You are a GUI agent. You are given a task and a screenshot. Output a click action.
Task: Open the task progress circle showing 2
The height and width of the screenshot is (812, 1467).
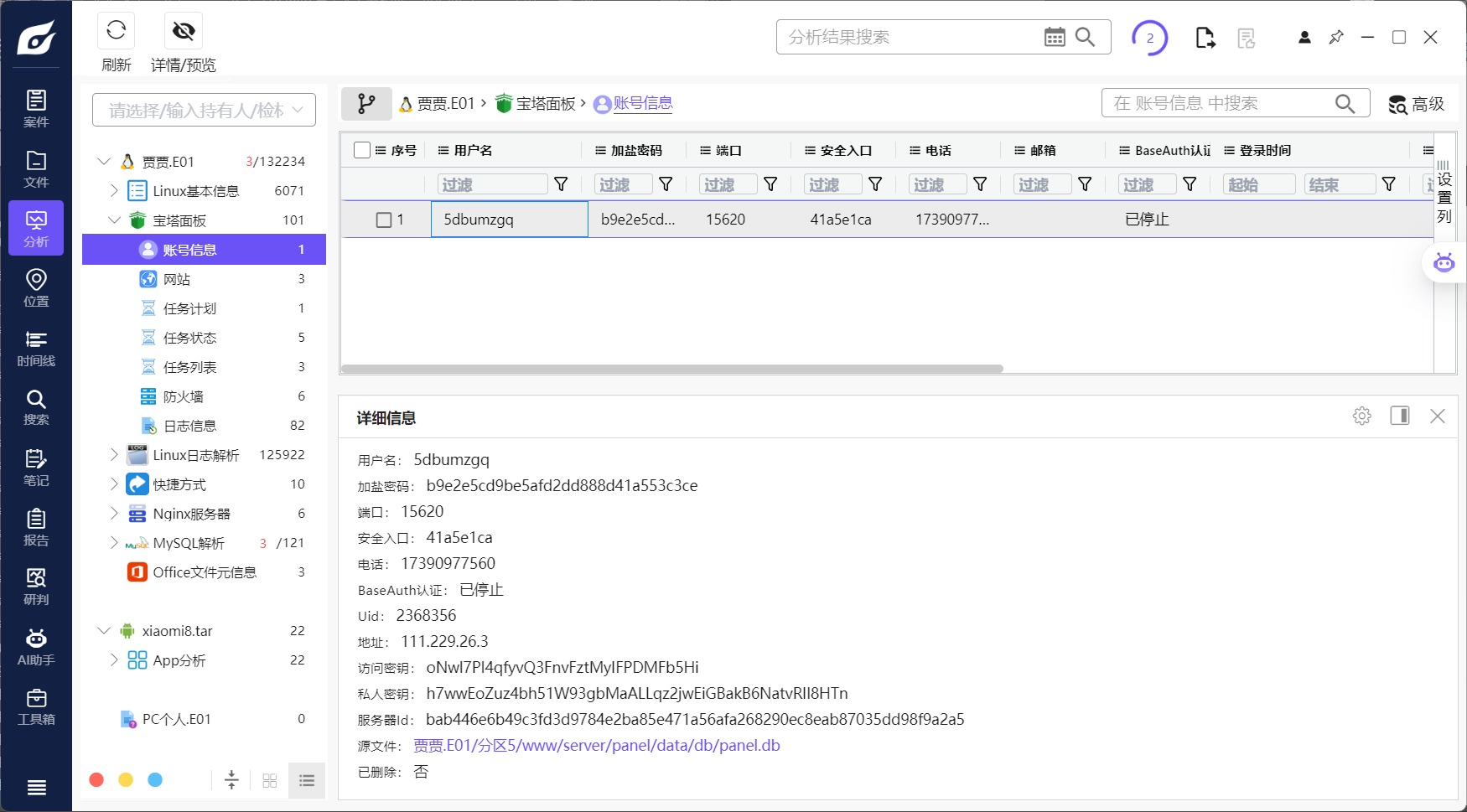pyautogui.click(x=1149, y=38)
